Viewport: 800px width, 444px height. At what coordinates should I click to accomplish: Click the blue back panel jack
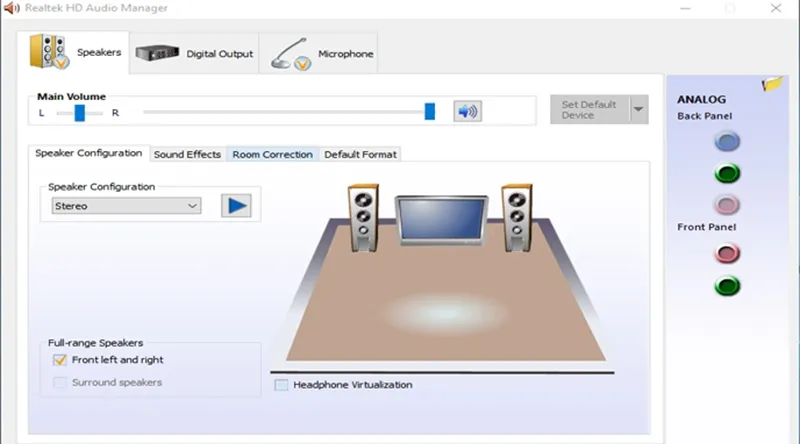click(727, 142)
